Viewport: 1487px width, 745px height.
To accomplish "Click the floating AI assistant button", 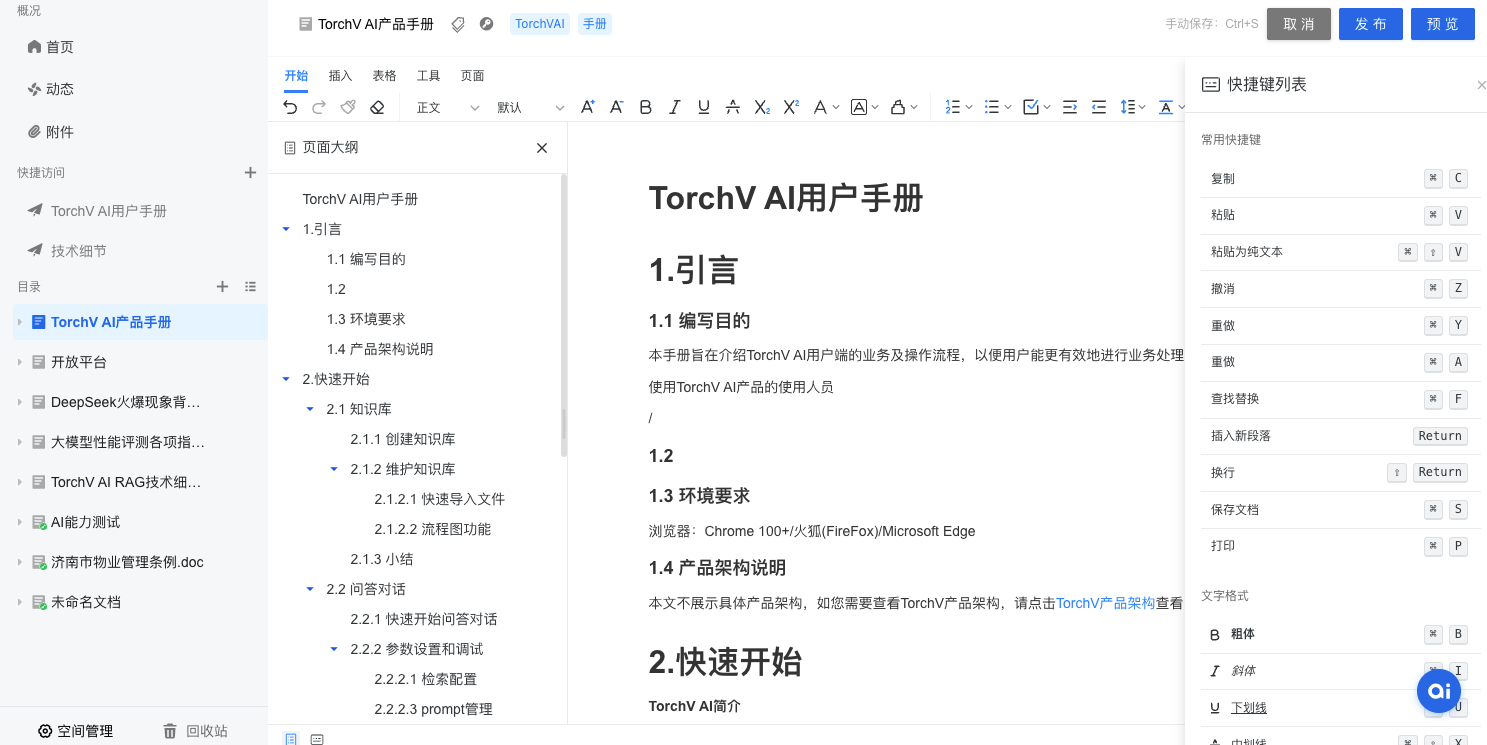I will click(1439, 691).
